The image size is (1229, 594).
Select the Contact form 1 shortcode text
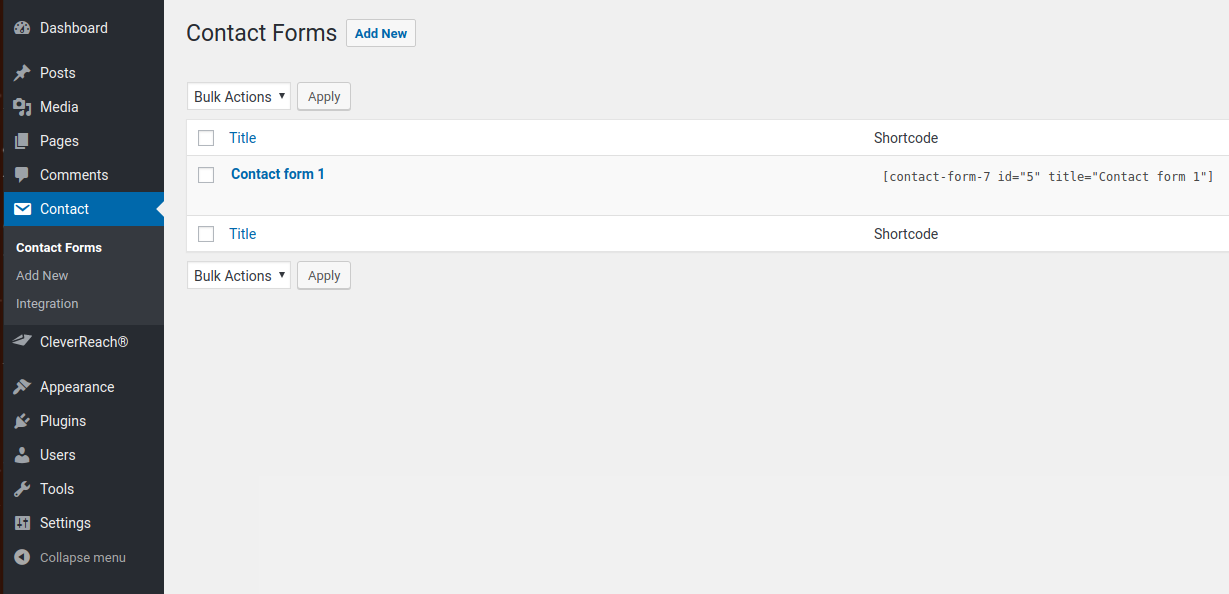1047,177
